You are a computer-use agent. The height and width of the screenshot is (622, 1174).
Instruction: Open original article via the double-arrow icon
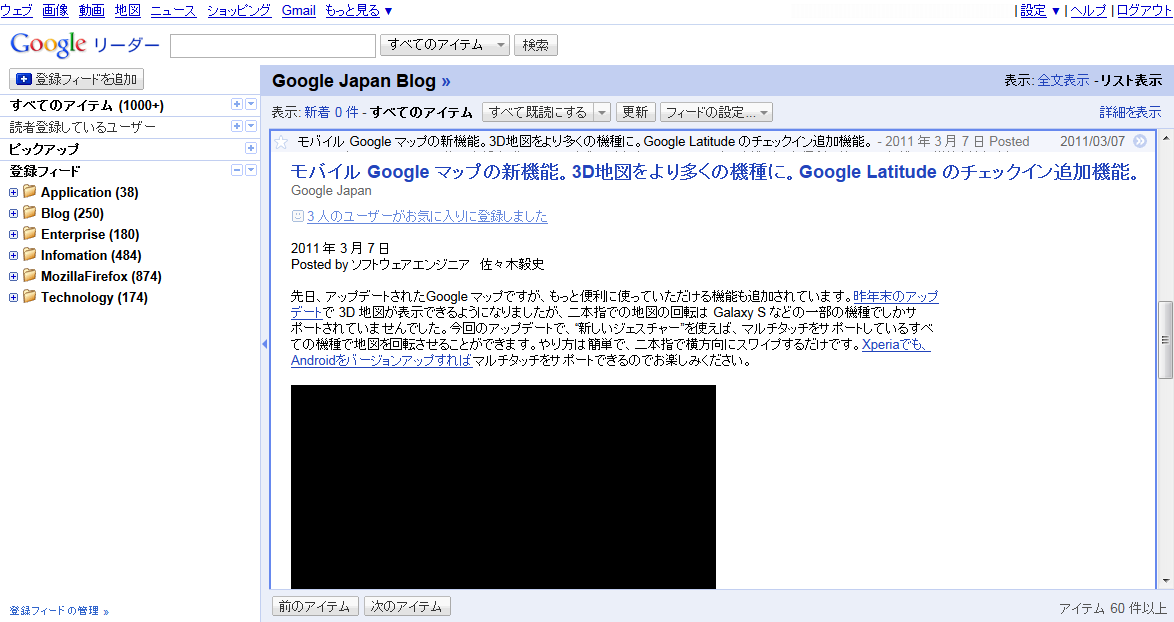coord(1140,141)
